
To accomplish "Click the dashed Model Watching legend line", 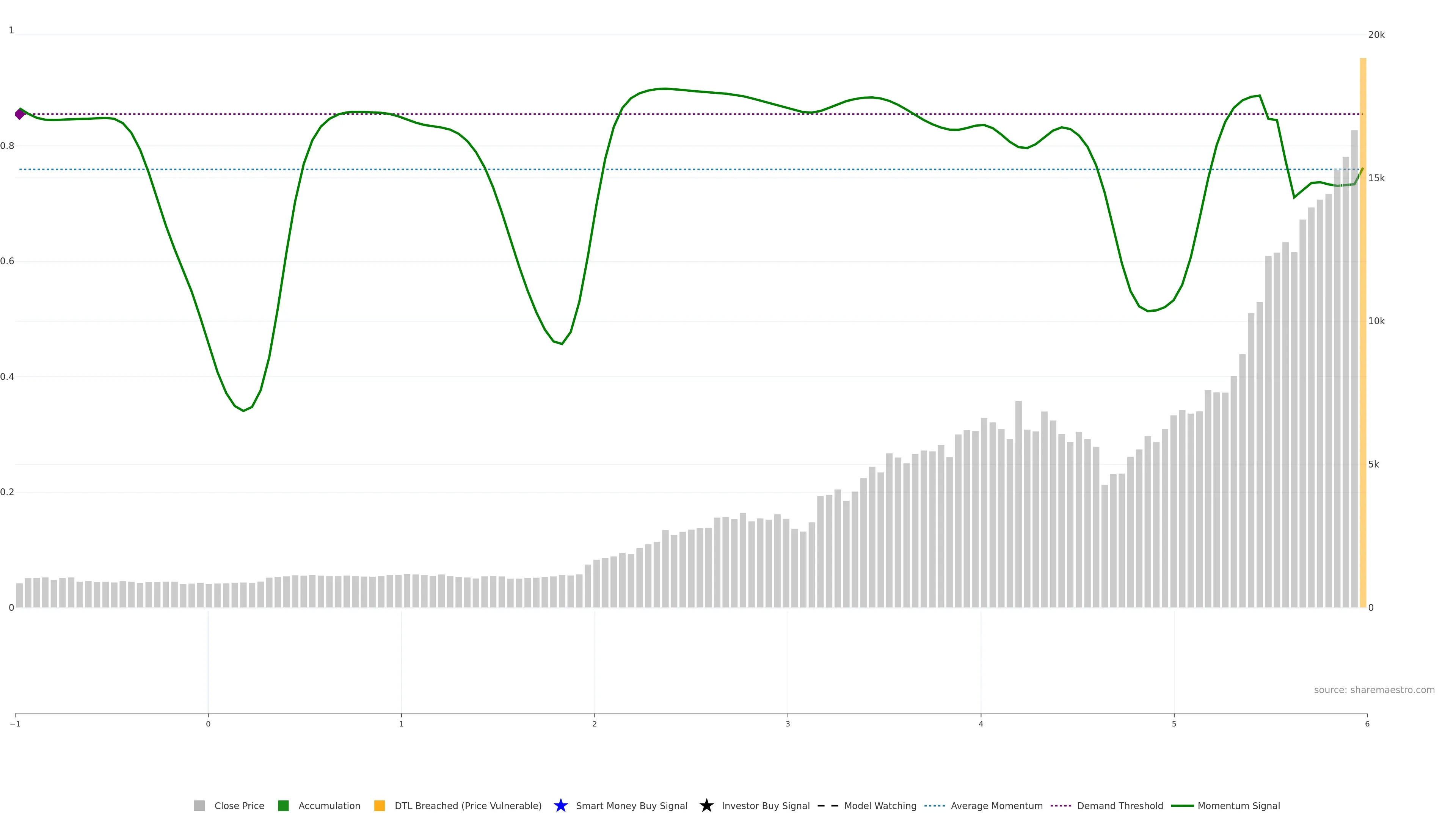I will click(x=827, y=805).
